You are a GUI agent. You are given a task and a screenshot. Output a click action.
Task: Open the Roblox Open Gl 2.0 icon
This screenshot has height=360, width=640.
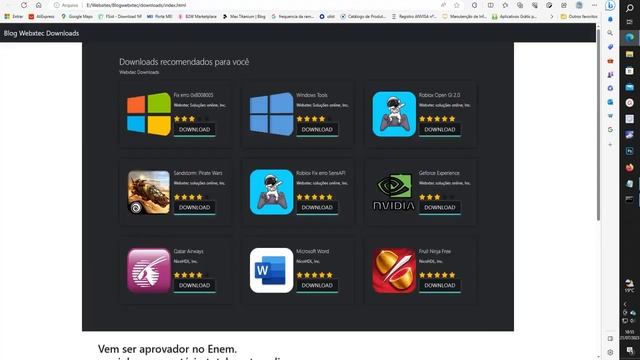click(394, 114)
